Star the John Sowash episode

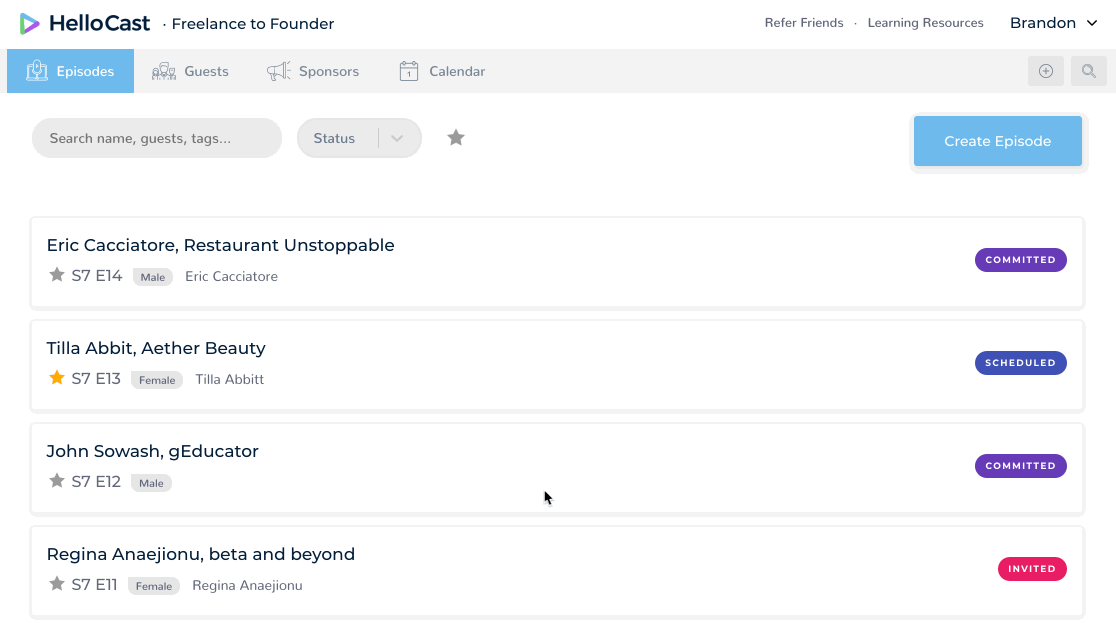point(57,481)
